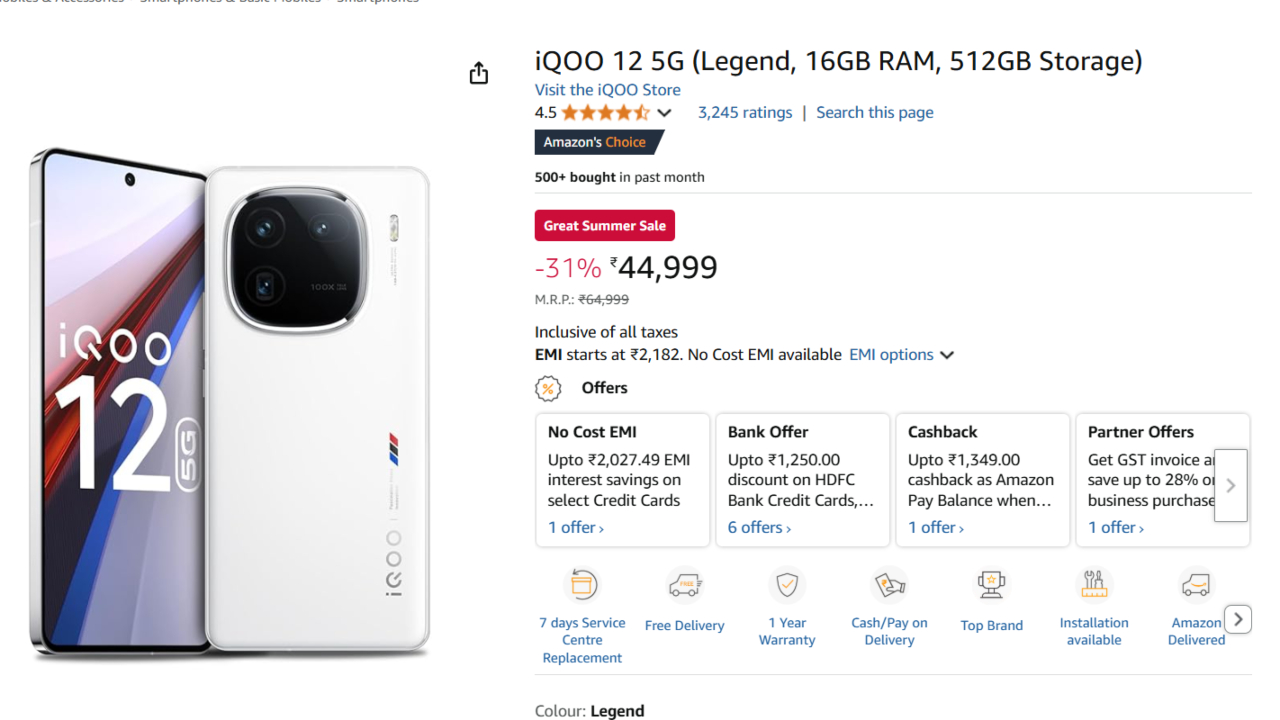Open the 1 offer link under Cashback
The width and height of the screenshot is (1280, 720).
[936, 528]
